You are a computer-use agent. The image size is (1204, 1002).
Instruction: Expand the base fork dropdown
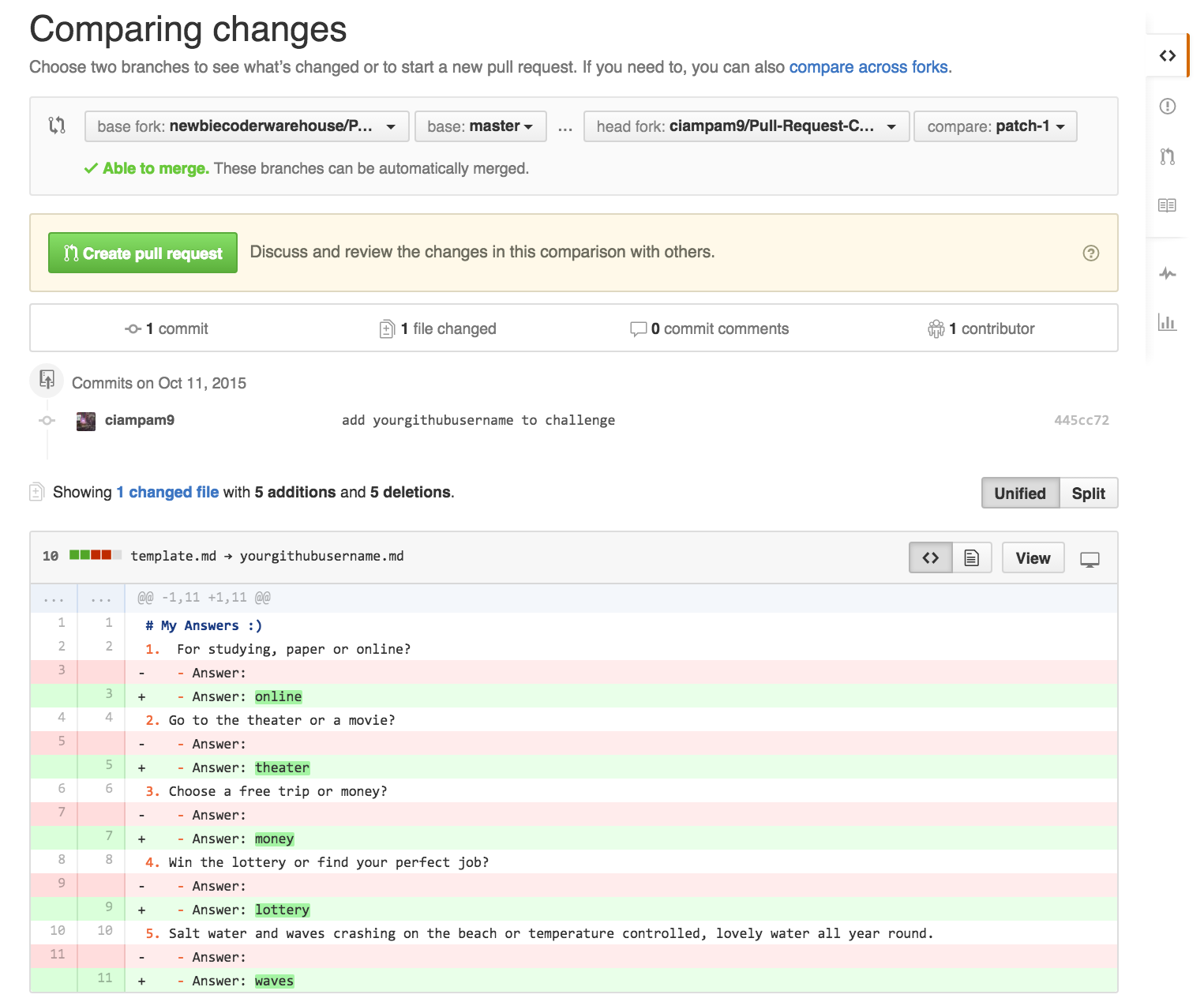coord(246,126)
